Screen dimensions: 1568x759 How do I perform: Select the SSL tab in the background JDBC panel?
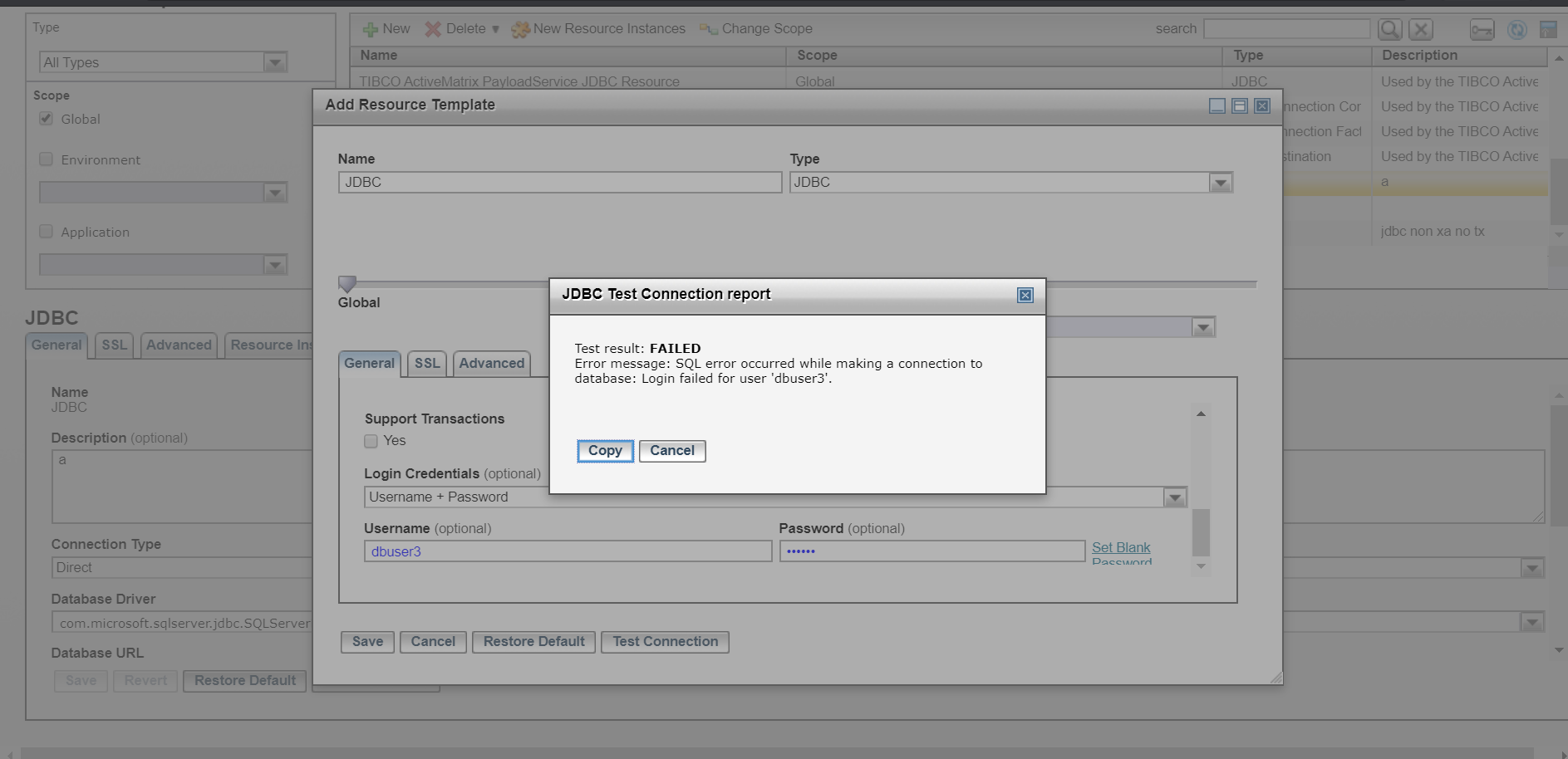(x=115, y=345)
